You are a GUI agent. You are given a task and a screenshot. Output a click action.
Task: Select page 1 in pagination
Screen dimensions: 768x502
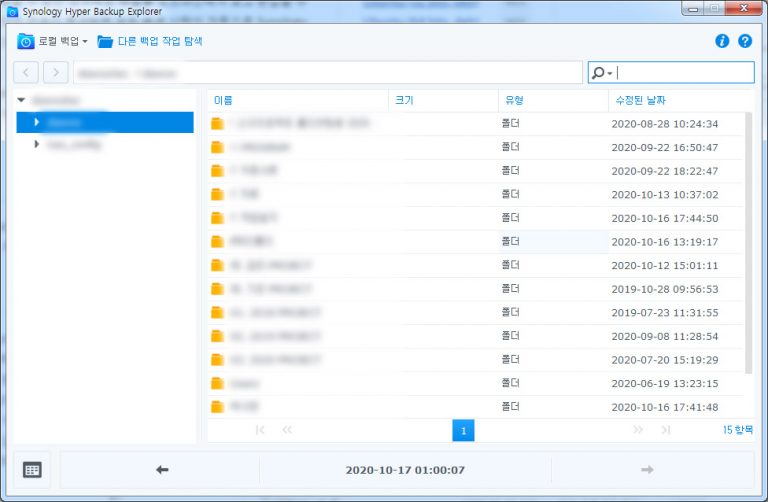tap(463, 430)
